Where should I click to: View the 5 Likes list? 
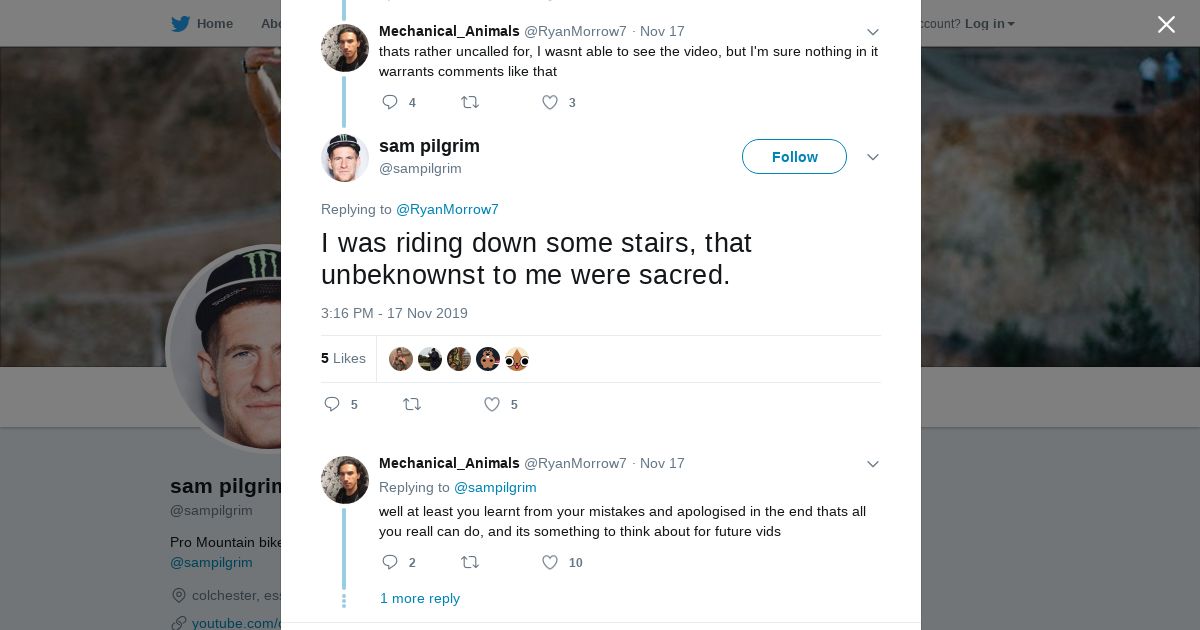pos(343,358)
